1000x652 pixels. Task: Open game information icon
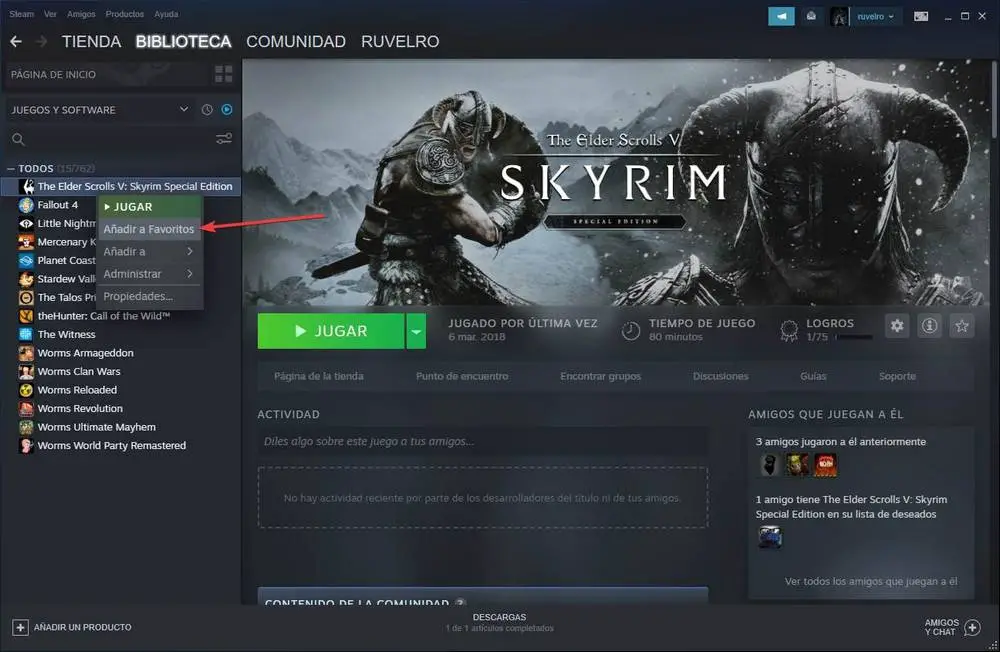[x=929, y=326]
